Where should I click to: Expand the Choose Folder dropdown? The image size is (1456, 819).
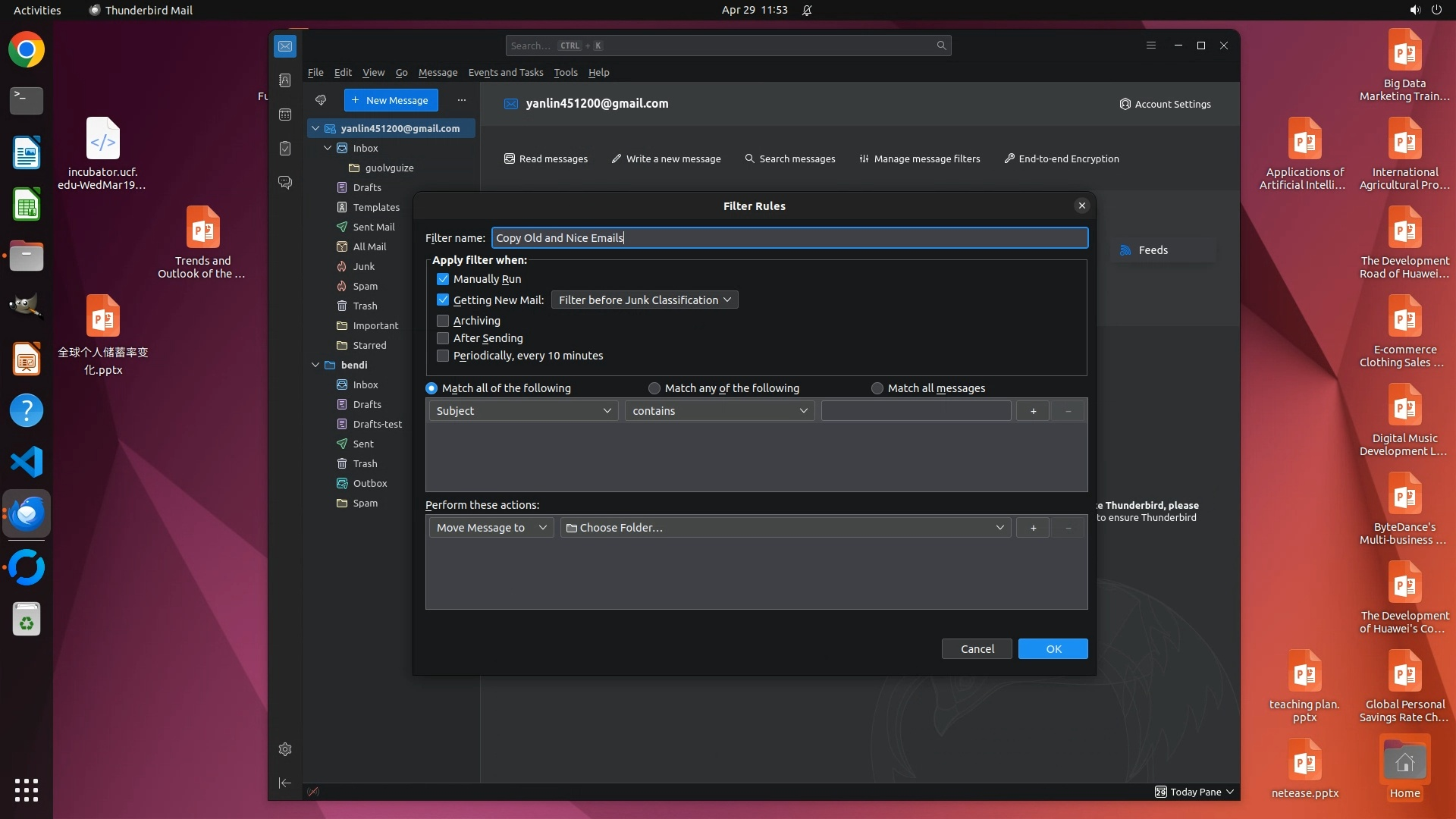coord(785,528)
